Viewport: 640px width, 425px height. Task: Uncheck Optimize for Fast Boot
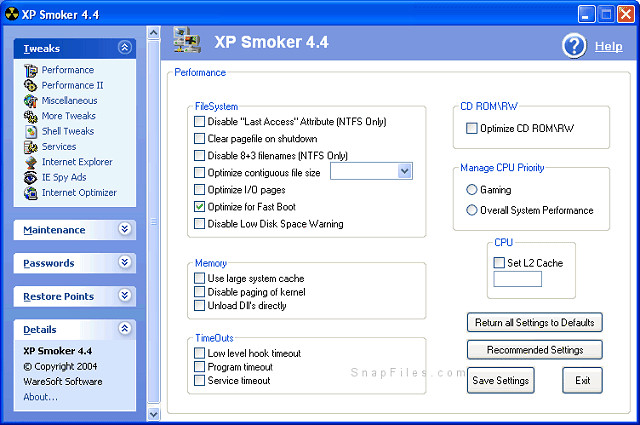click(199, 207)
